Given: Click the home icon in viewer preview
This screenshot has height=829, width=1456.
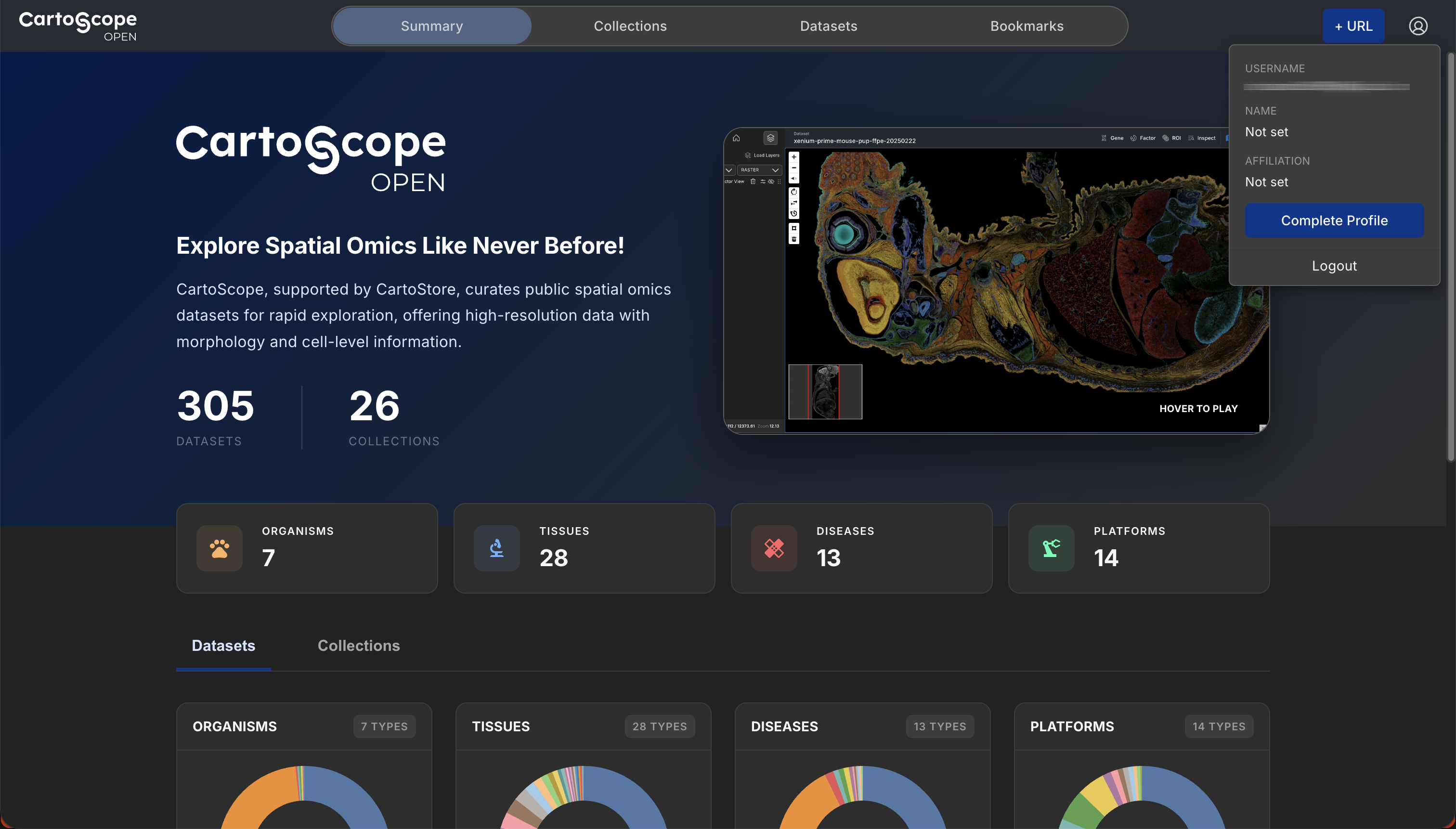Looking at the screenshot, I should (736, 138).
